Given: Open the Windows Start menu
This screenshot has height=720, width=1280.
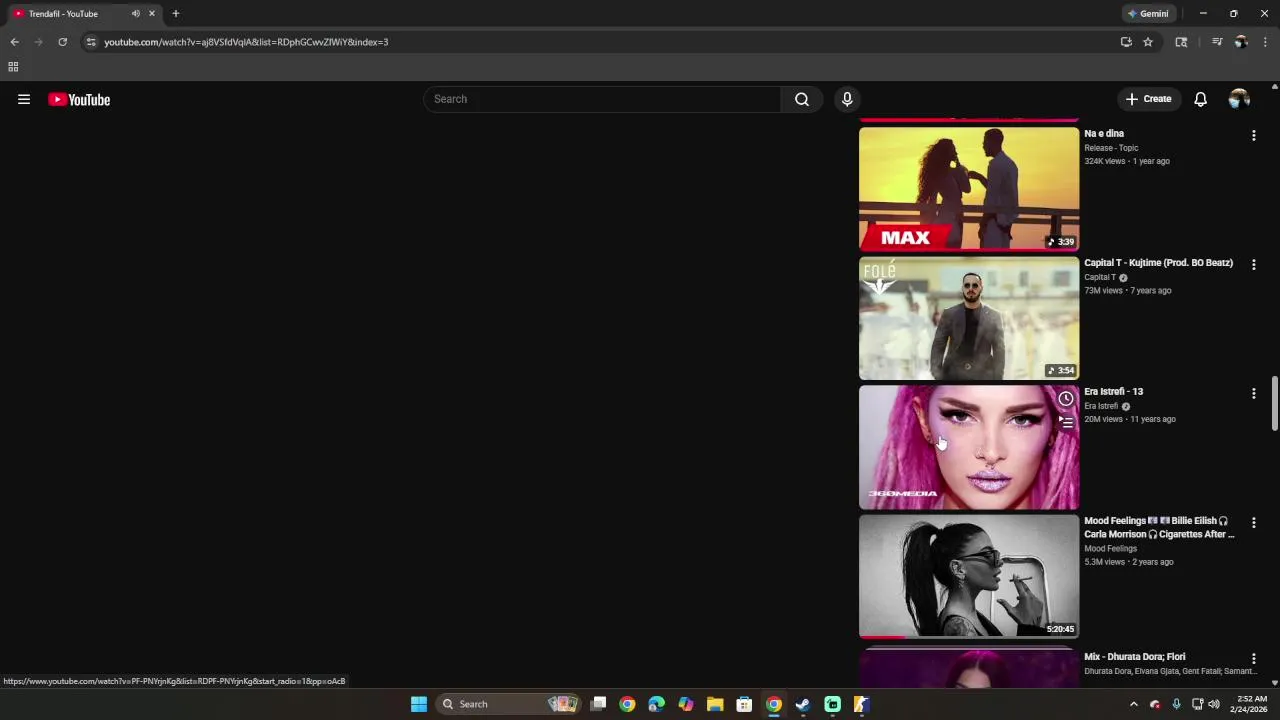Looking at the screenshot, I should [419, 704].
